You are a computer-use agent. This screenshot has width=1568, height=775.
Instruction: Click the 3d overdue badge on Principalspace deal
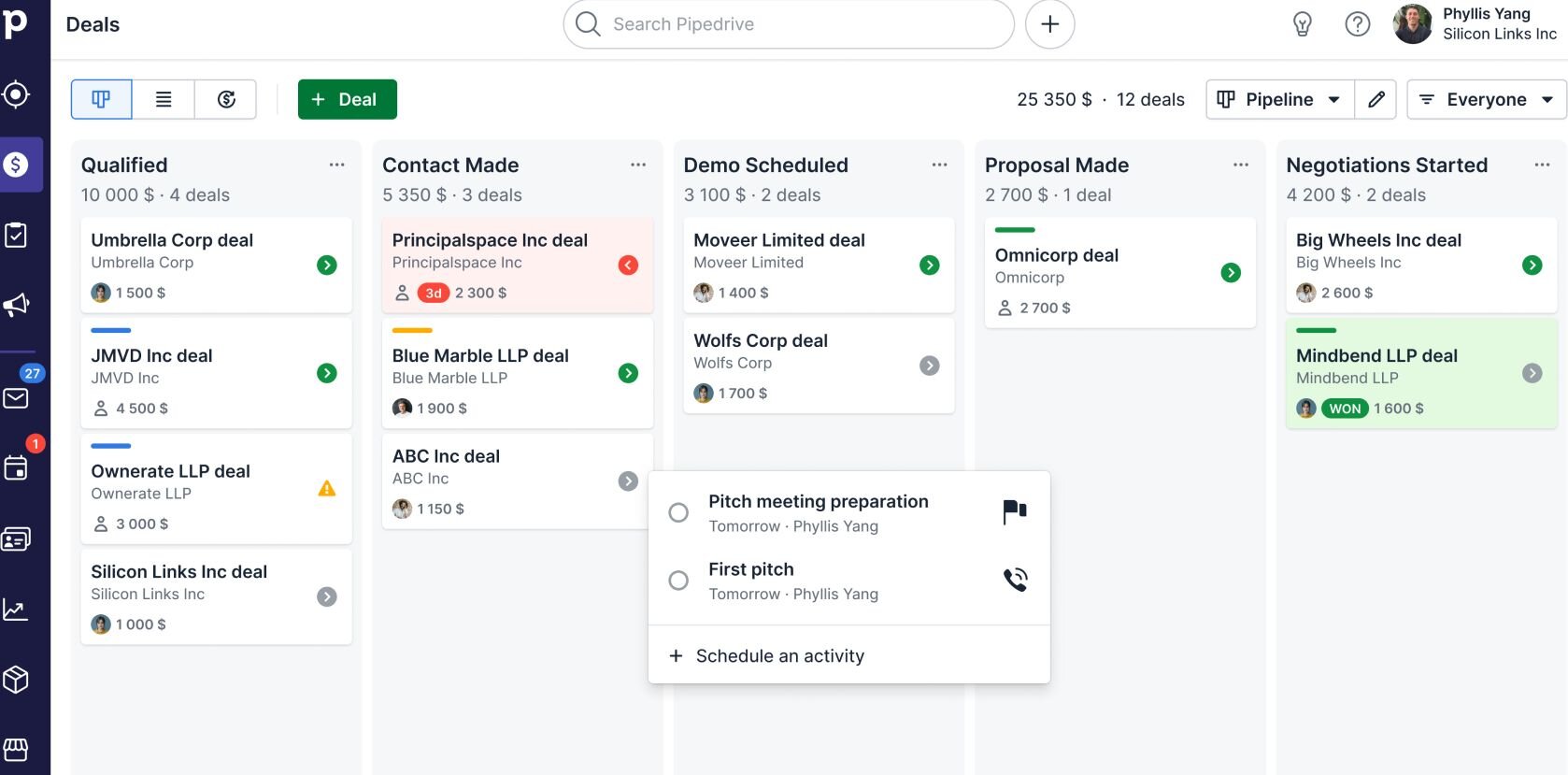pyautogui.click(x=434, y=293)
